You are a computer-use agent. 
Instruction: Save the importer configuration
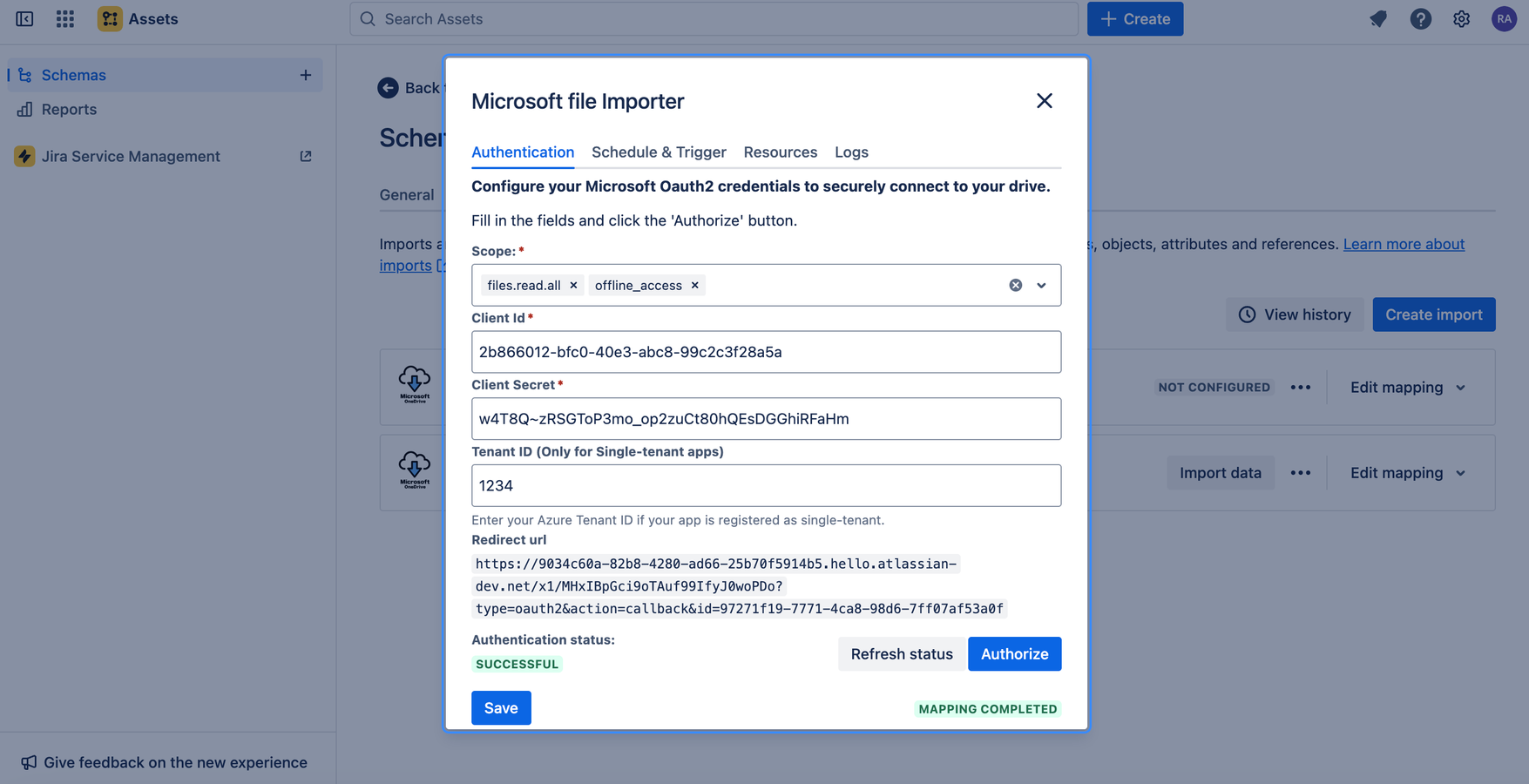click(x=501, y=707)
